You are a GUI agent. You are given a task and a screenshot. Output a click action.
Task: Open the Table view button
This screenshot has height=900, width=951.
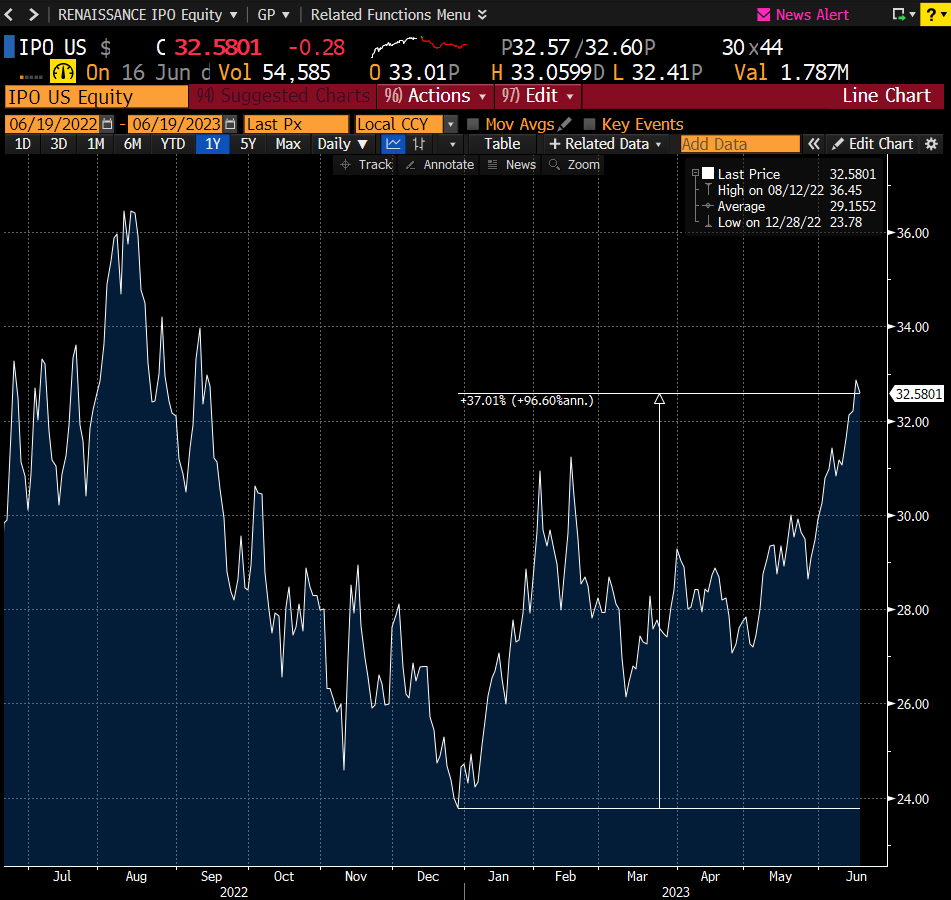[x=501, y=144]
